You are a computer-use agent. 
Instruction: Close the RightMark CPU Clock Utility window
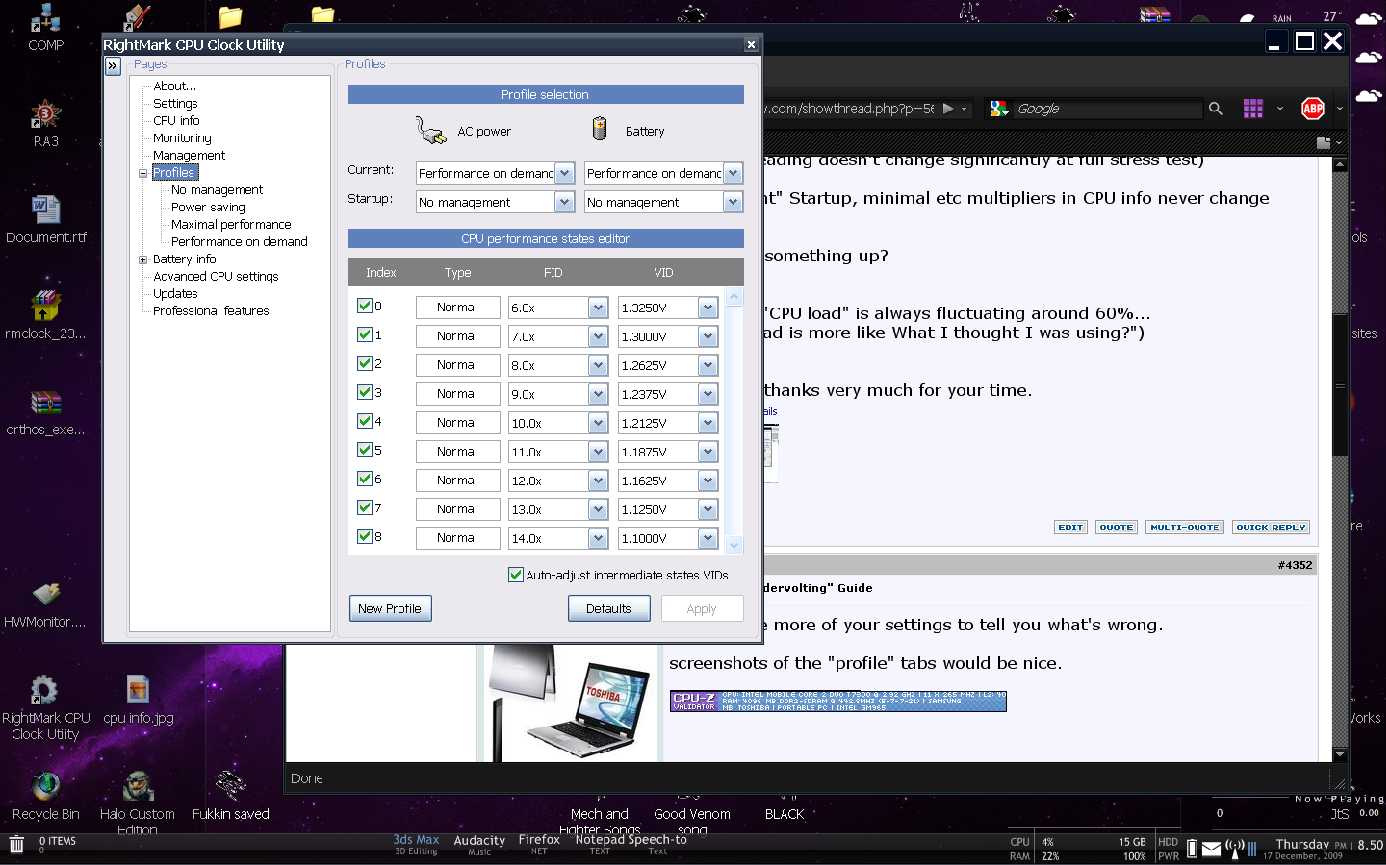[x=751, y=45]
